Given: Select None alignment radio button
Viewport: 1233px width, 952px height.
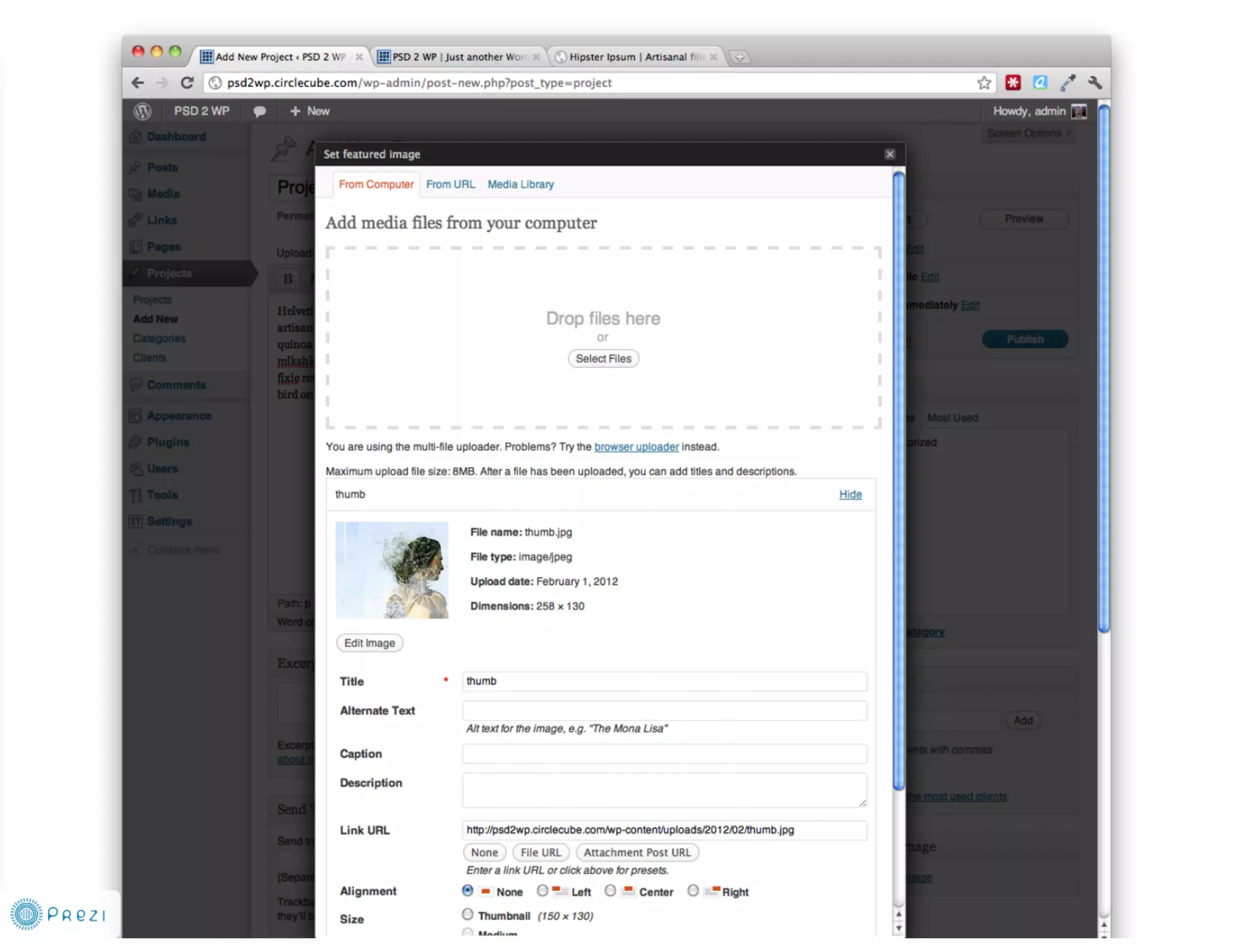Looking at the screenshot, I should (468, 890).
